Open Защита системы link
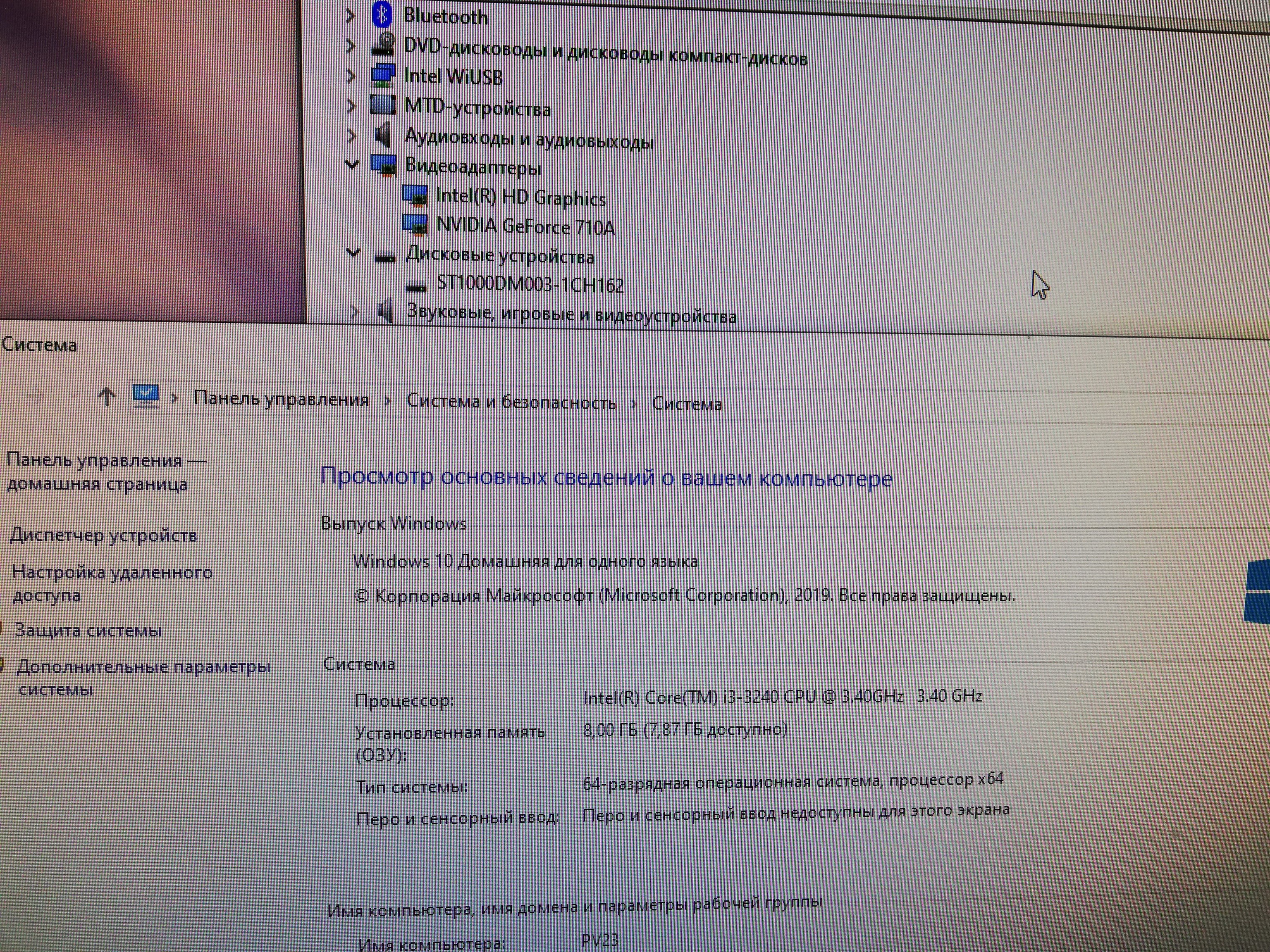Viewport: 1270px width, 952px height. 88,631
